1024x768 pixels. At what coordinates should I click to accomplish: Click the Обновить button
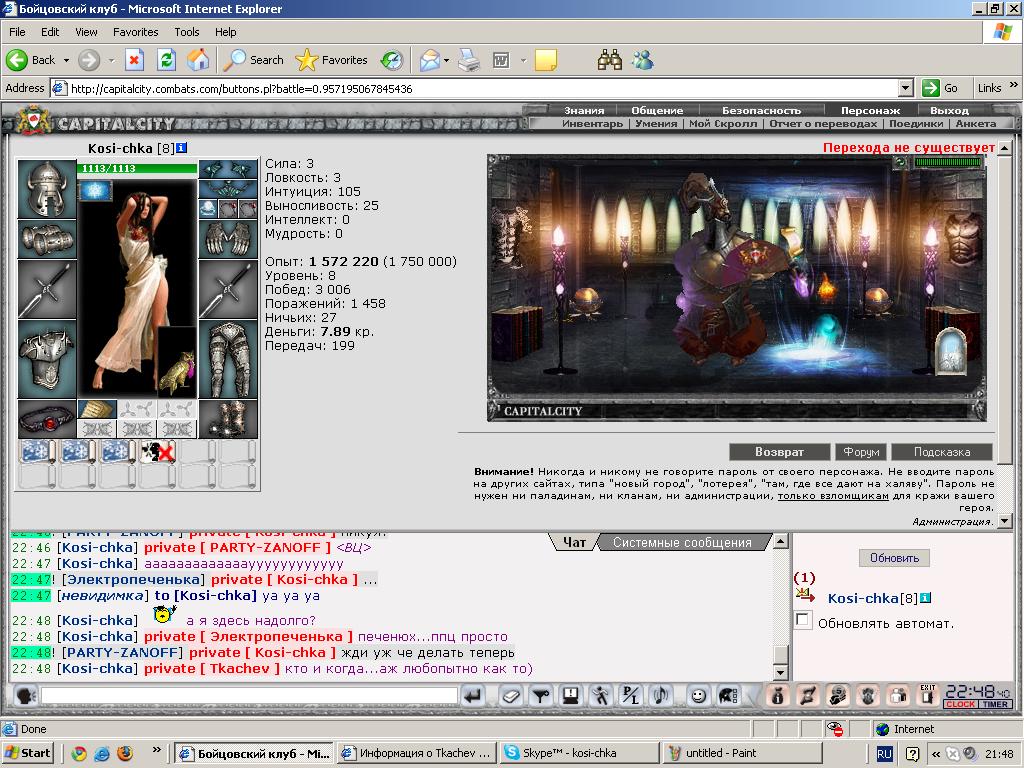[x=894, y=558]
